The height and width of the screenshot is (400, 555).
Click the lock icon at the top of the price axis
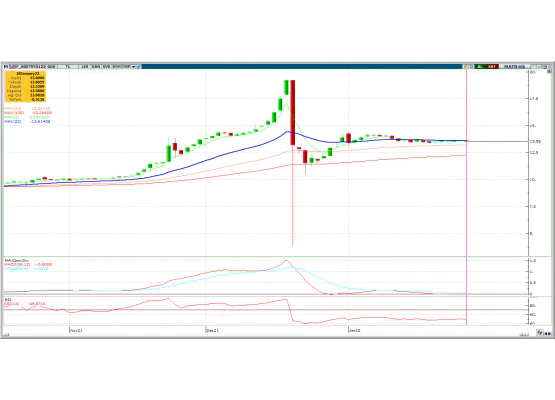click(549, 71)
